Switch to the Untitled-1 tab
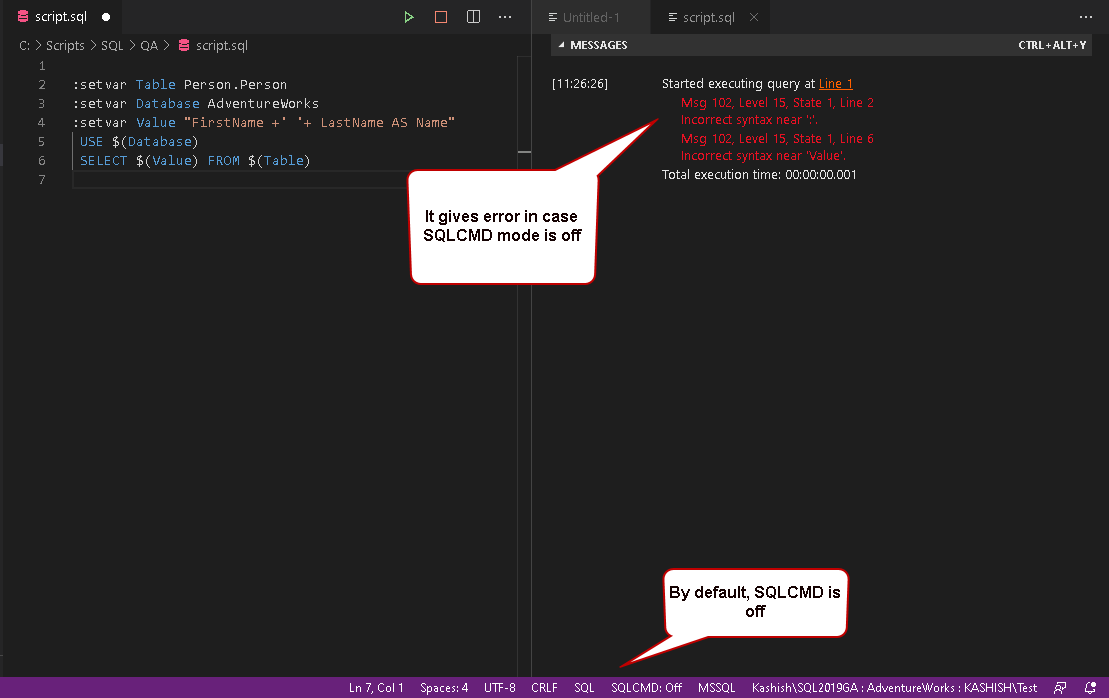Viewport: 1109px width, 698px height. click(584, 18)
